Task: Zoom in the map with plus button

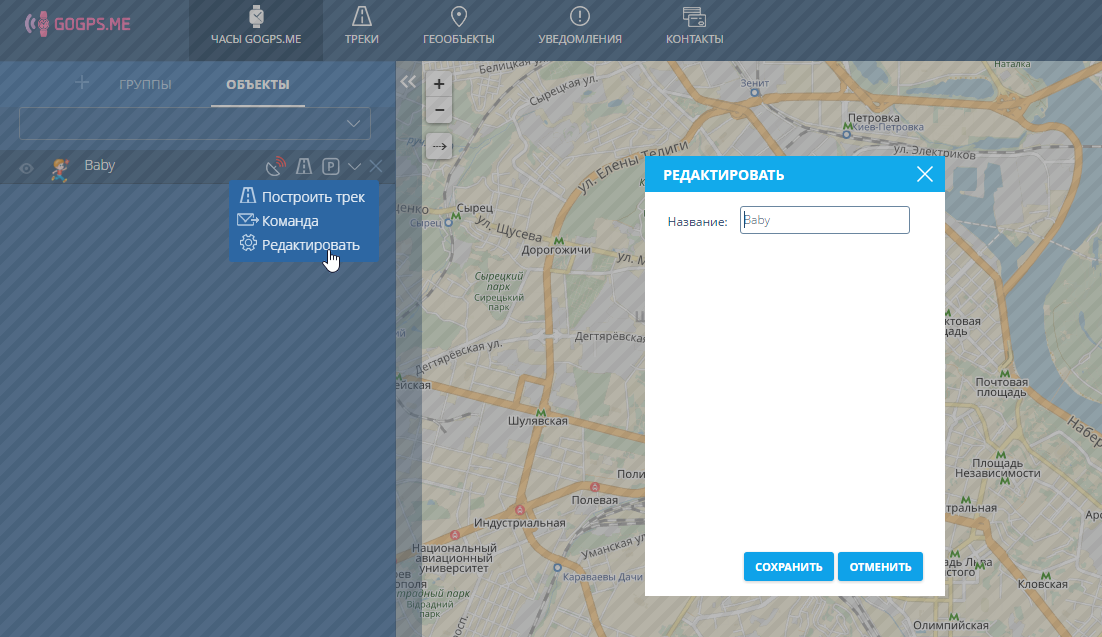Action: point(438,84)
